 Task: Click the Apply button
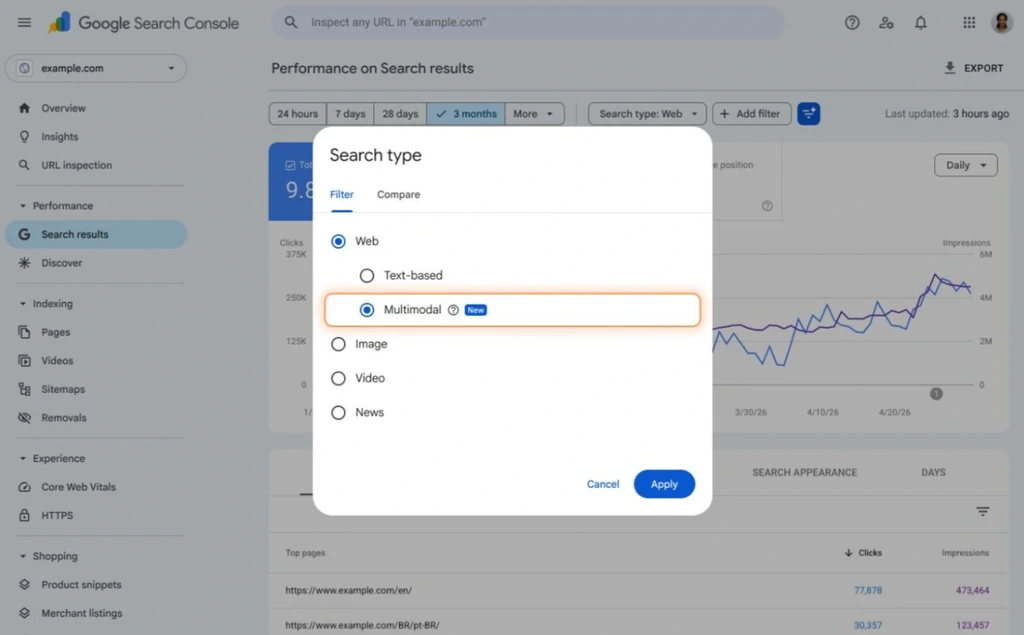point(664,484)
